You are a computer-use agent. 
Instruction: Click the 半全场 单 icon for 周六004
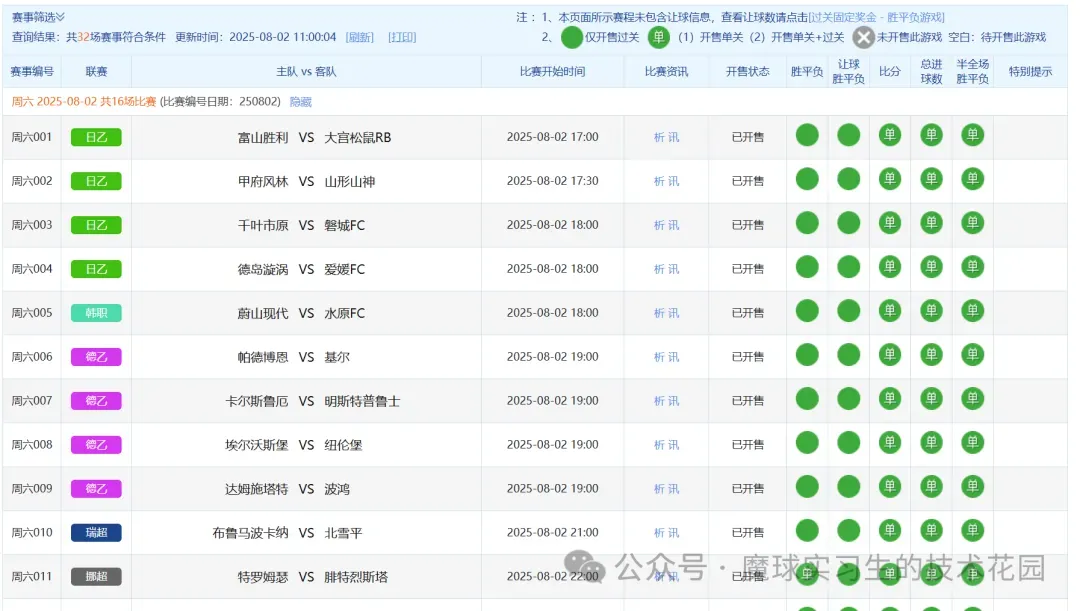[x=973, y=267]
